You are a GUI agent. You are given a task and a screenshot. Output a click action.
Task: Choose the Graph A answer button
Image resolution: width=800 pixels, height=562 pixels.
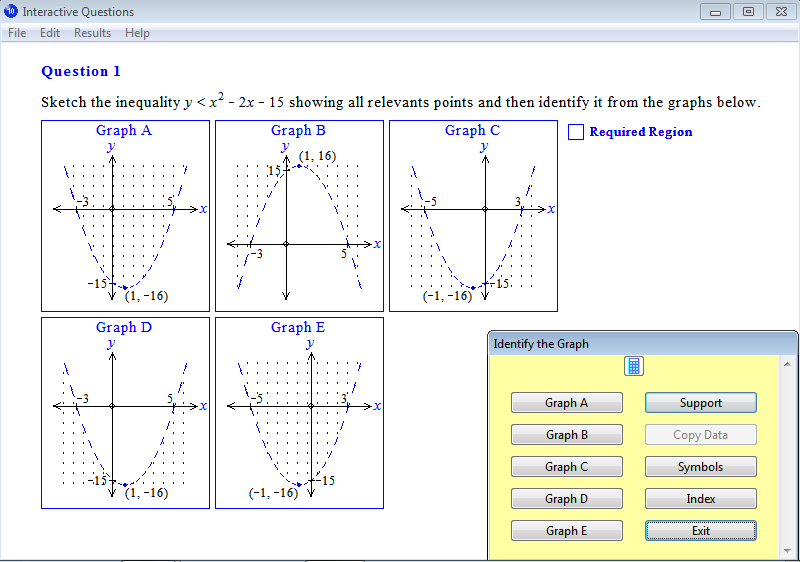pyautogui.click(x=566, y=403)
